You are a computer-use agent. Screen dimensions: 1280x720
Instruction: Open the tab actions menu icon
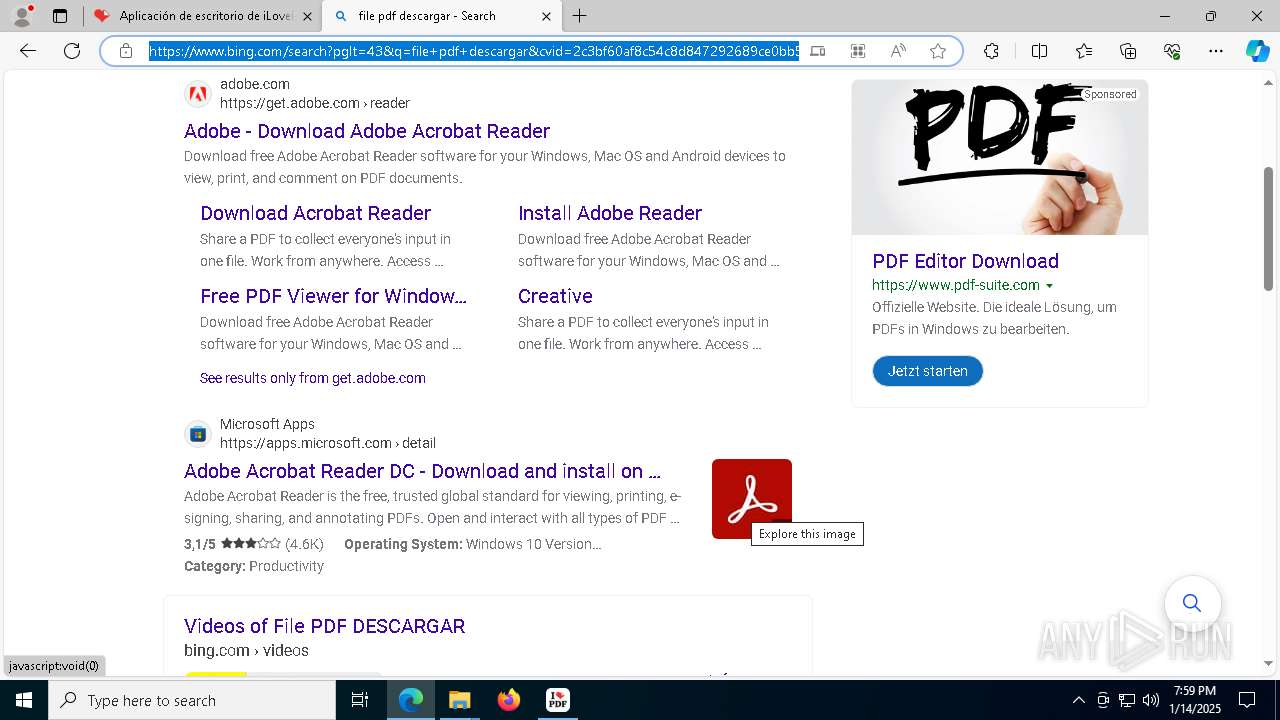(60, 16)
